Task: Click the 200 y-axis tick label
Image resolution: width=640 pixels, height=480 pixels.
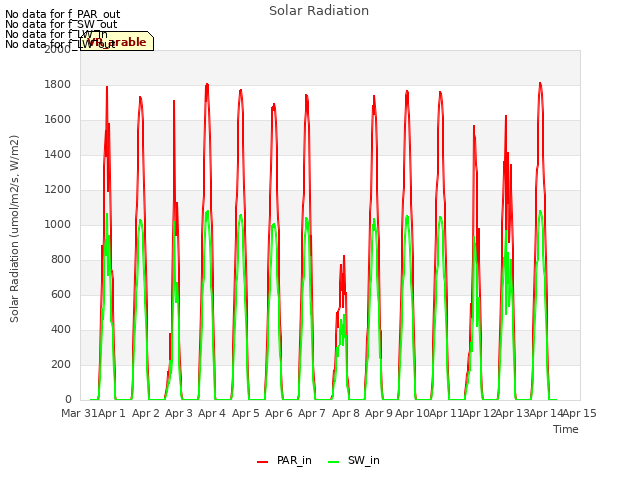Action: tap(61, 365)
